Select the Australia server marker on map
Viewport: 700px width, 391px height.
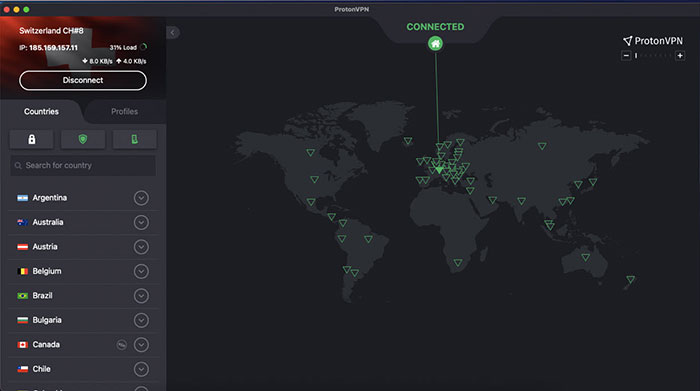pos(585,258)
